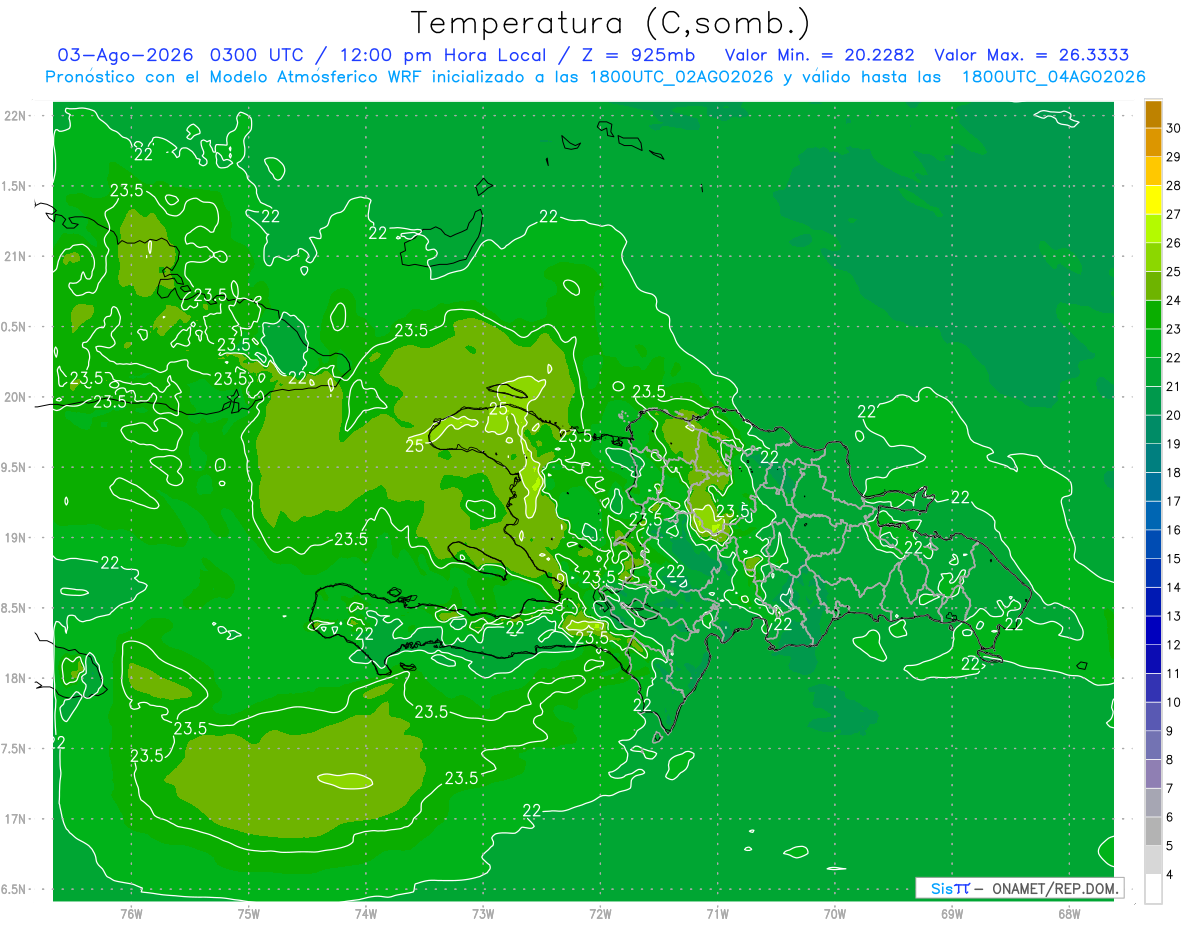Click the teal swatch between 18 and 19
Image resolution: width=1200 pixels, height=927 pixels.
[x=1153, y=458]
